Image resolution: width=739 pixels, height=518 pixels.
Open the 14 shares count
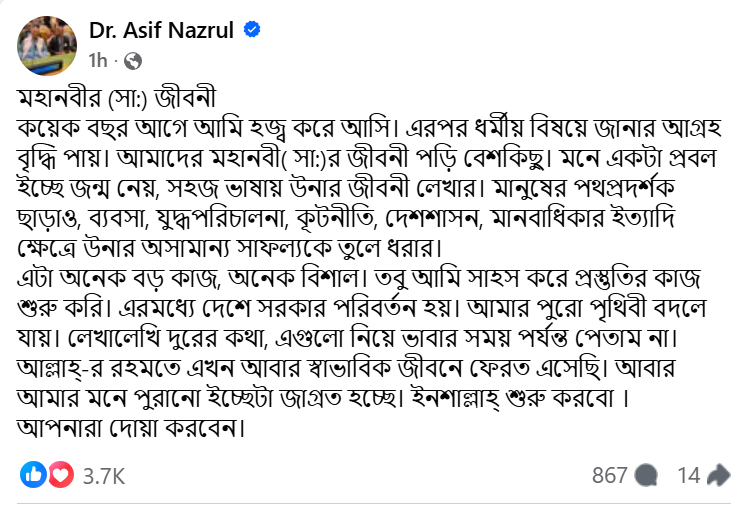689,476
